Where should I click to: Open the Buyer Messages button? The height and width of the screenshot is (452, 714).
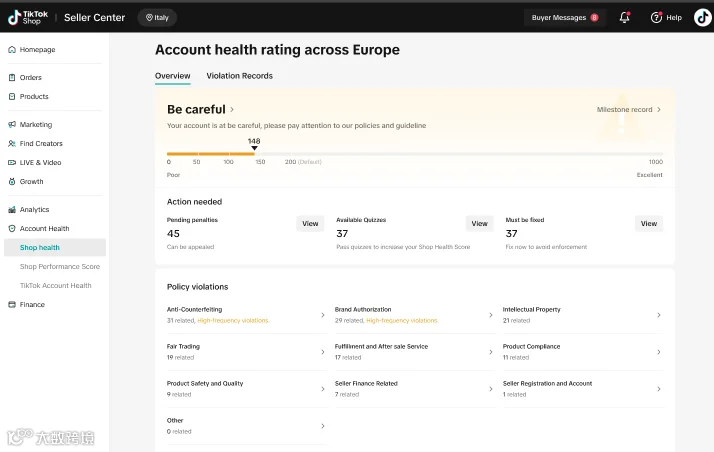point(565,17)
